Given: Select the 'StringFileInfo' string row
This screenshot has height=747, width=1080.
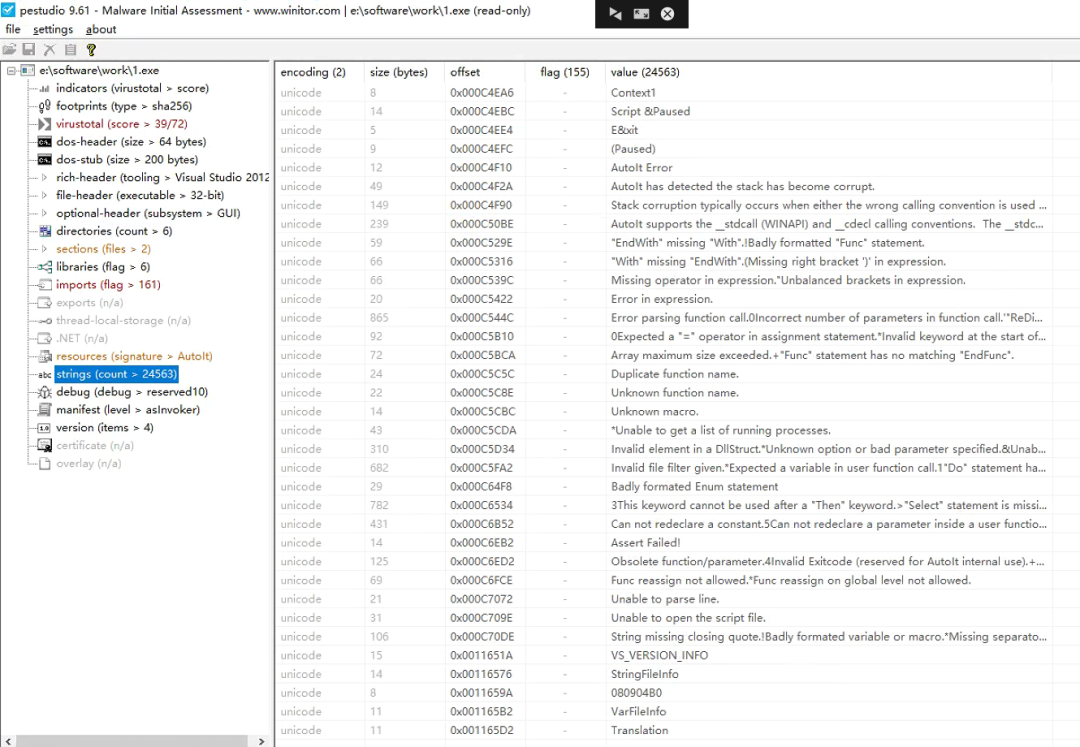Looking at the screenshot, I should pos(663,675).
